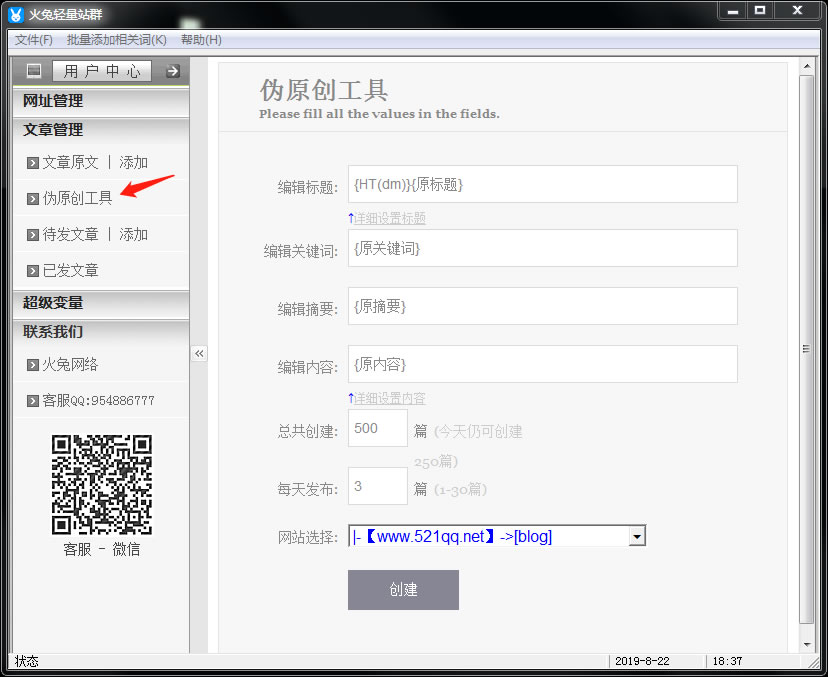Click the arrow icon beside 已发文章

pyautogui.click(x=33, y=271)
